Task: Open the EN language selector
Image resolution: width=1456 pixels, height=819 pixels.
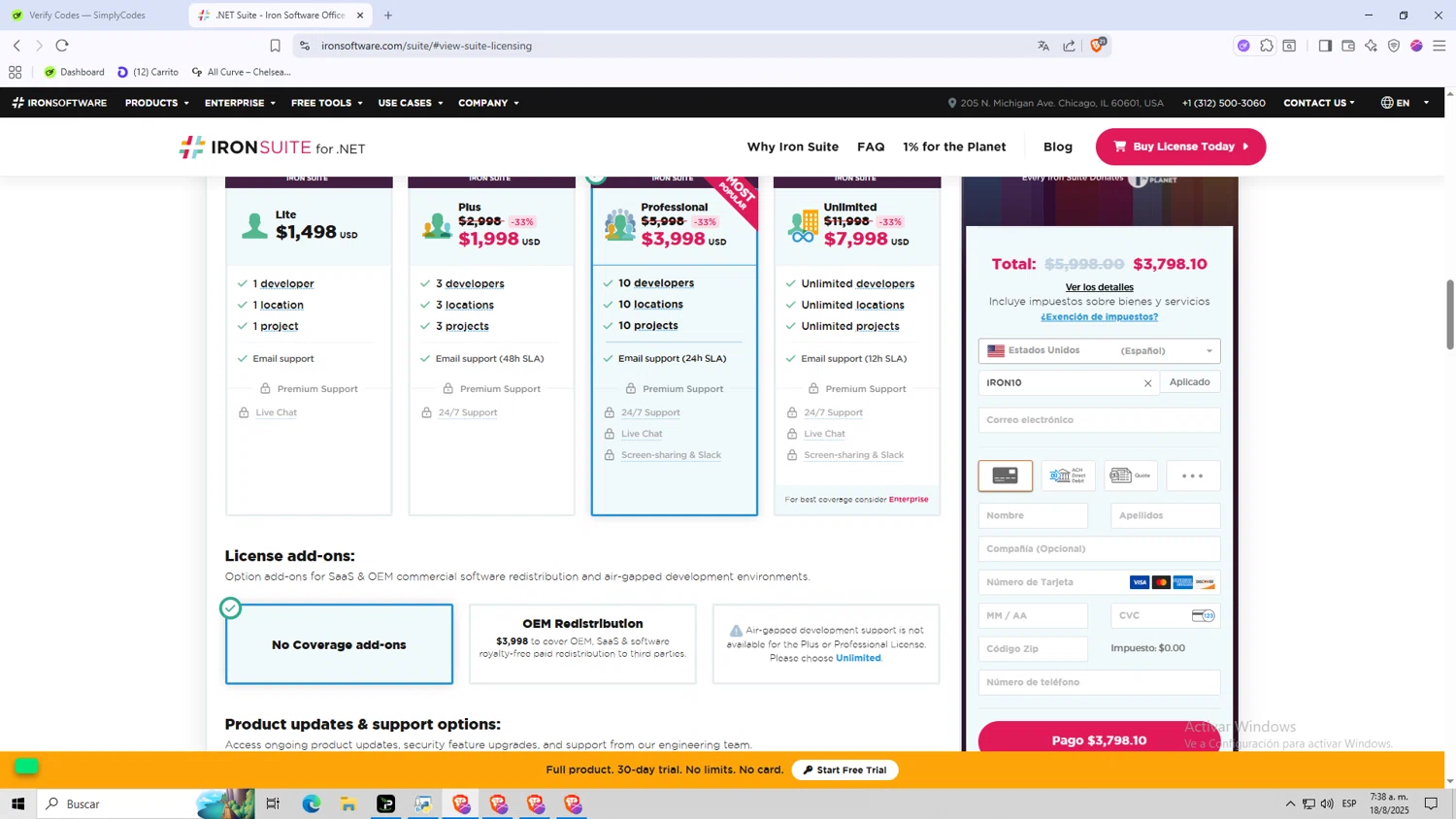Action: pyautogui.click(x=1405, y=103)
